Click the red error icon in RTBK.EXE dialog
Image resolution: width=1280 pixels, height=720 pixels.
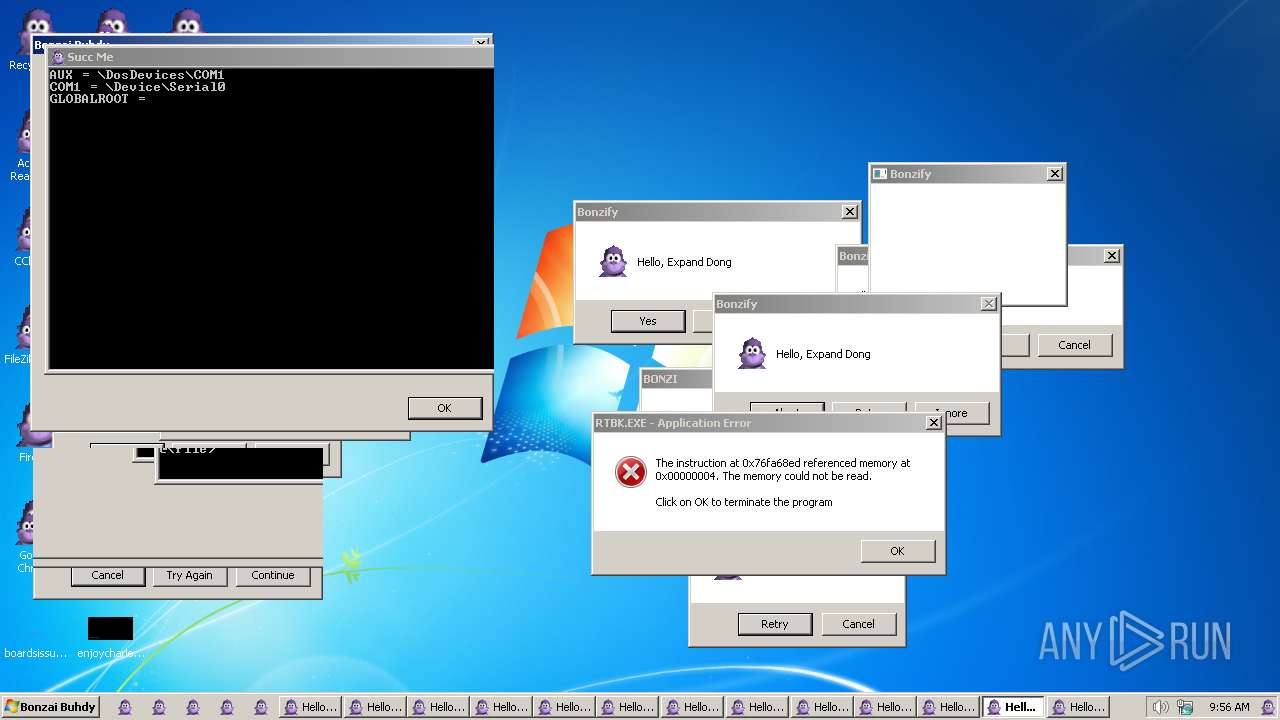tap(631, 472)
